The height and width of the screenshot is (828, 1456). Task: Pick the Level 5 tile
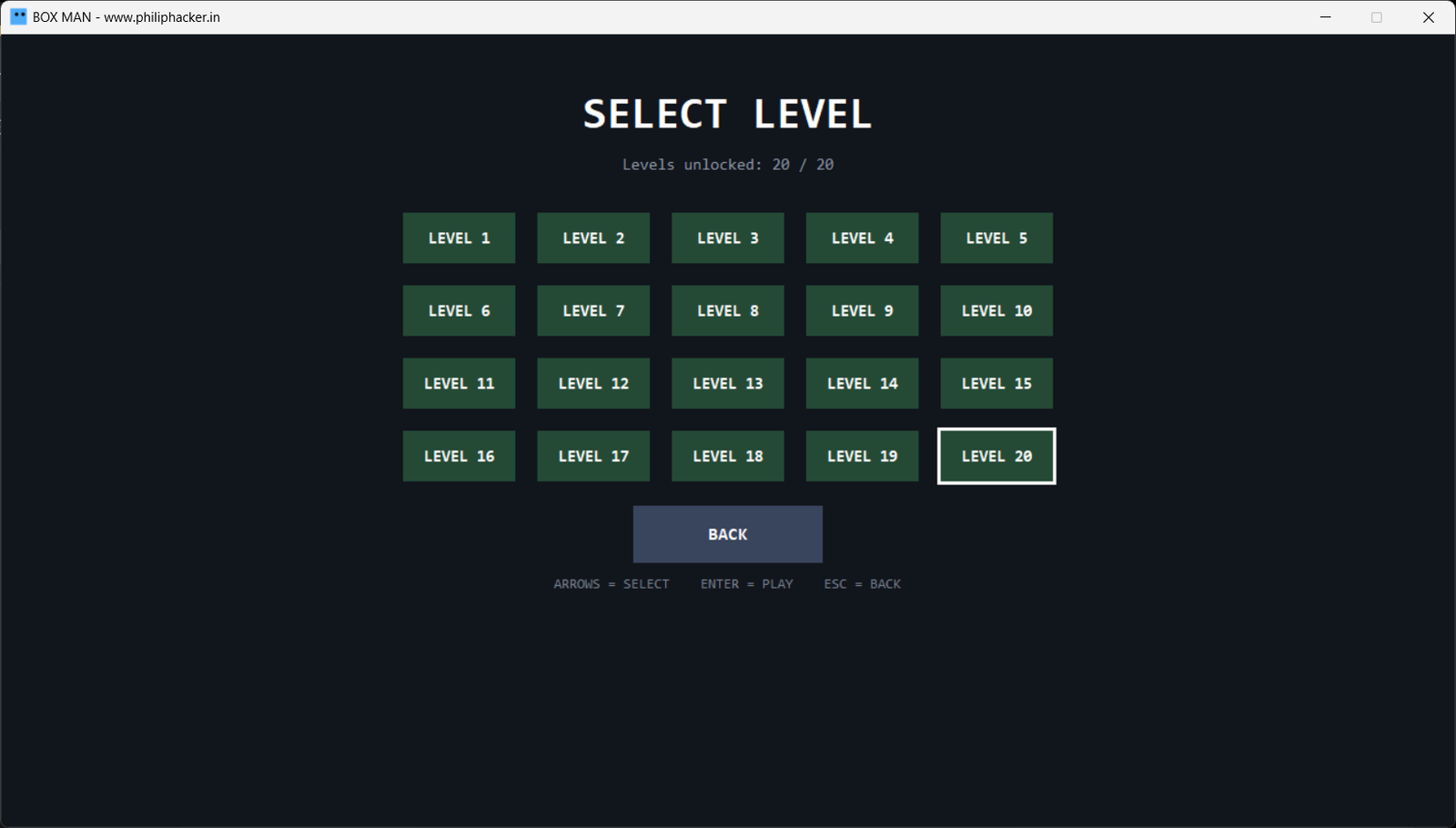[996, 238]
